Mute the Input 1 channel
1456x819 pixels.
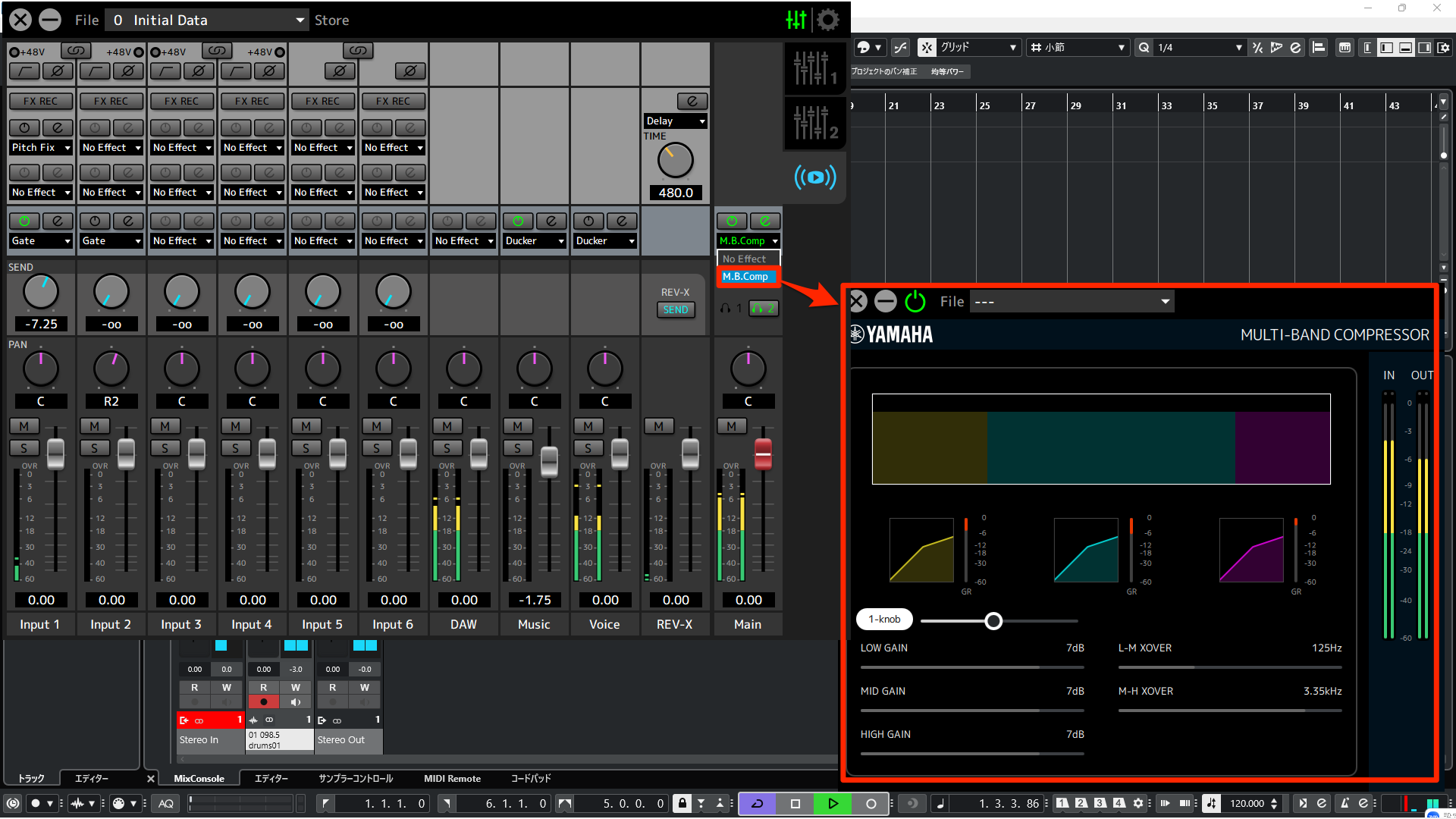point(24,426)
